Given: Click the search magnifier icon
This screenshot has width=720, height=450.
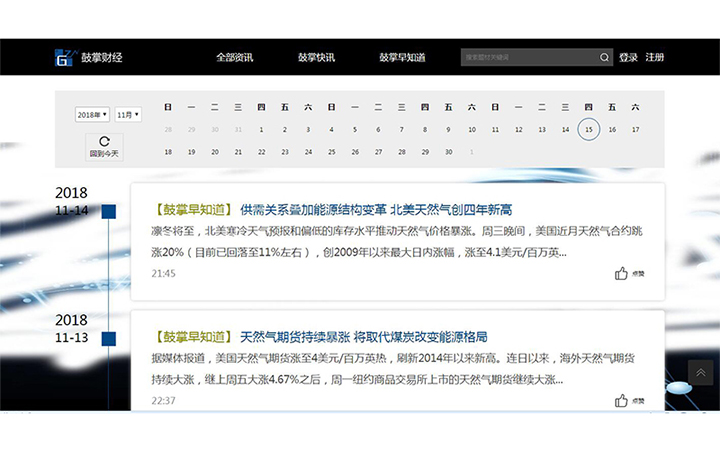Looking at the screenshot, I should tap(604, 57).
